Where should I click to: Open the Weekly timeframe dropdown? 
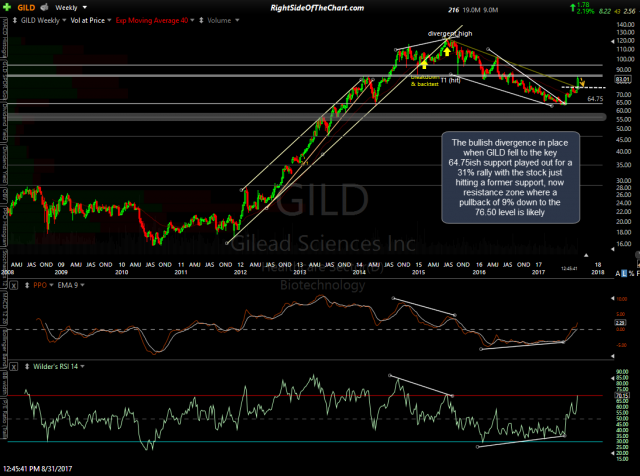coord(71,7)
